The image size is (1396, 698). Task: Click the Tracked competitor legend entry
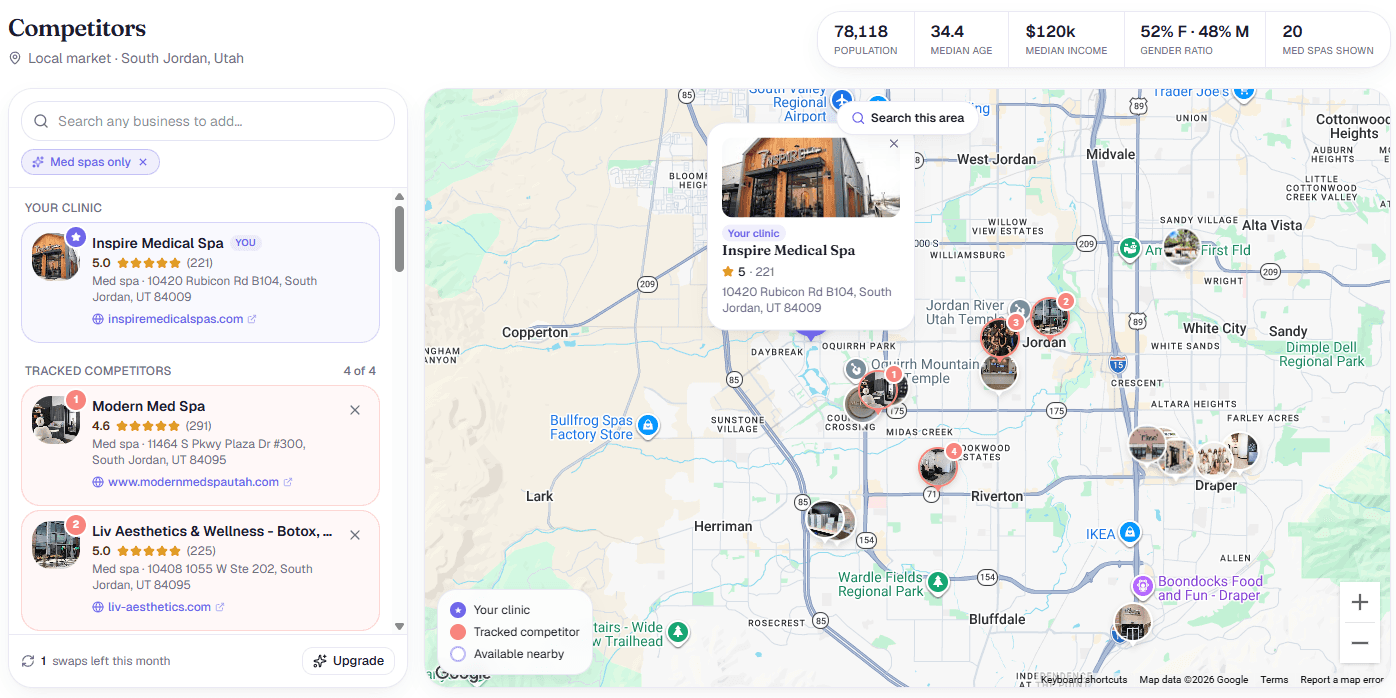(515, 632)
